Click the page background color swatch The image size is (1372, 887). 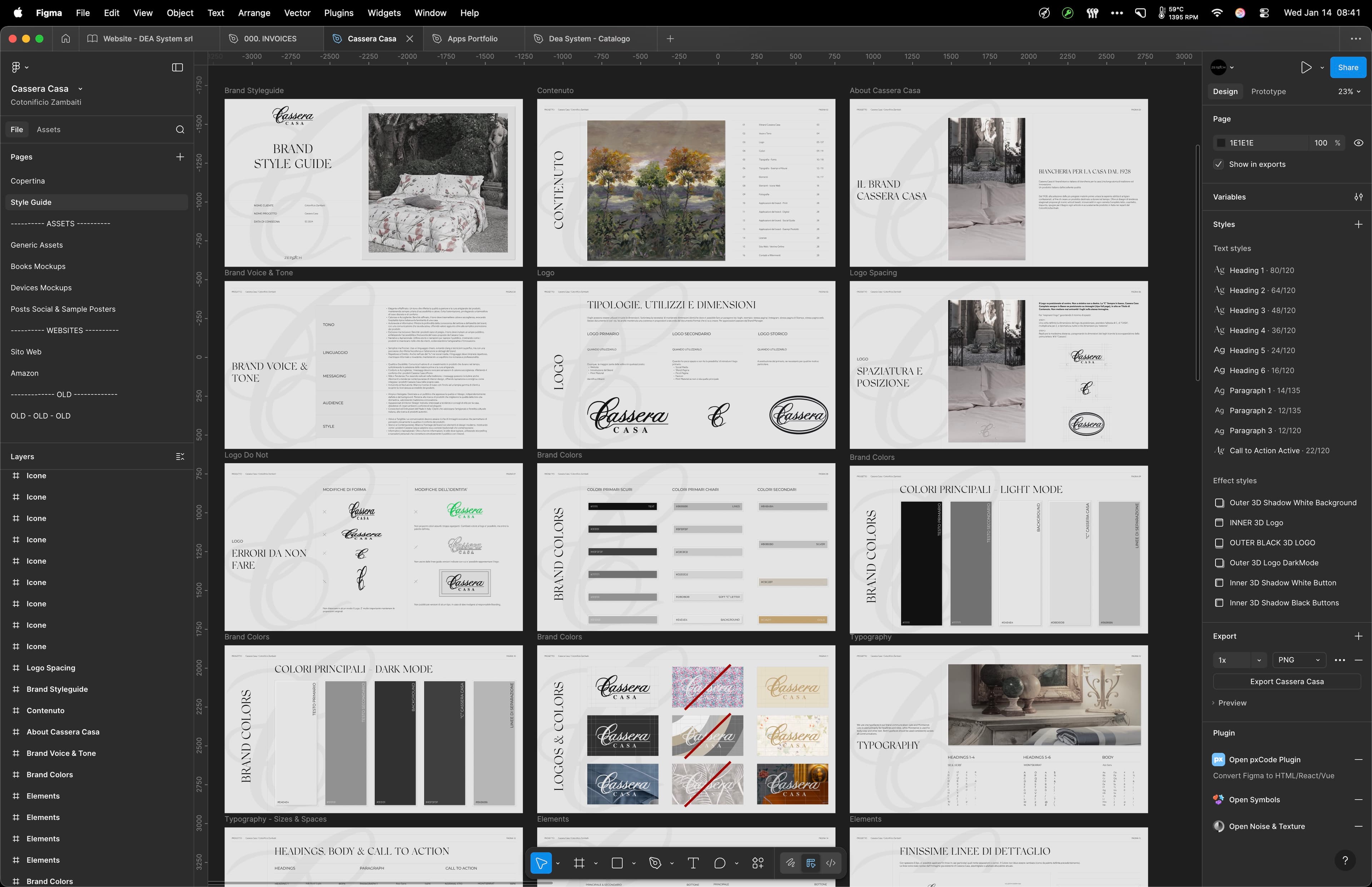tap(1221, 143)
